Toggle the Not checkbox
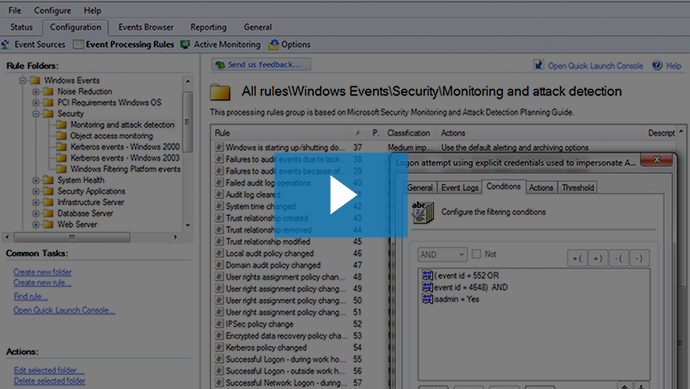 pos(476,254)
